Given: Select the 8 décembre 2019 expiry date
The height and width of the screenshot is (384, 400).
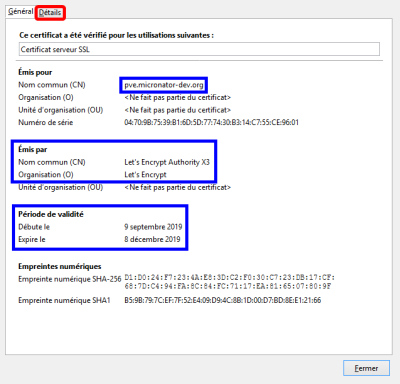Looking at the screenshot, I should 152,239.
